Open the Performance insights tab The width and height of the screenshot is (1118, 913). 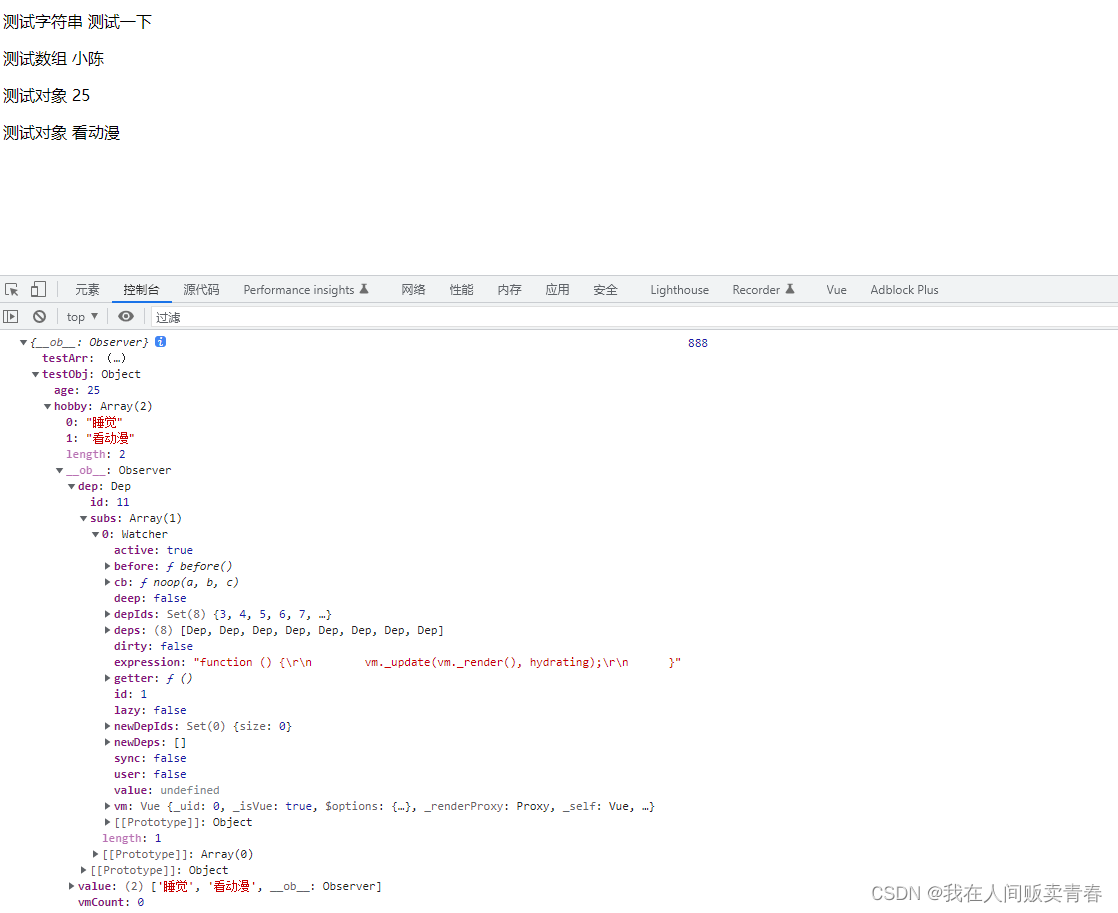click(x=306, y=290)
